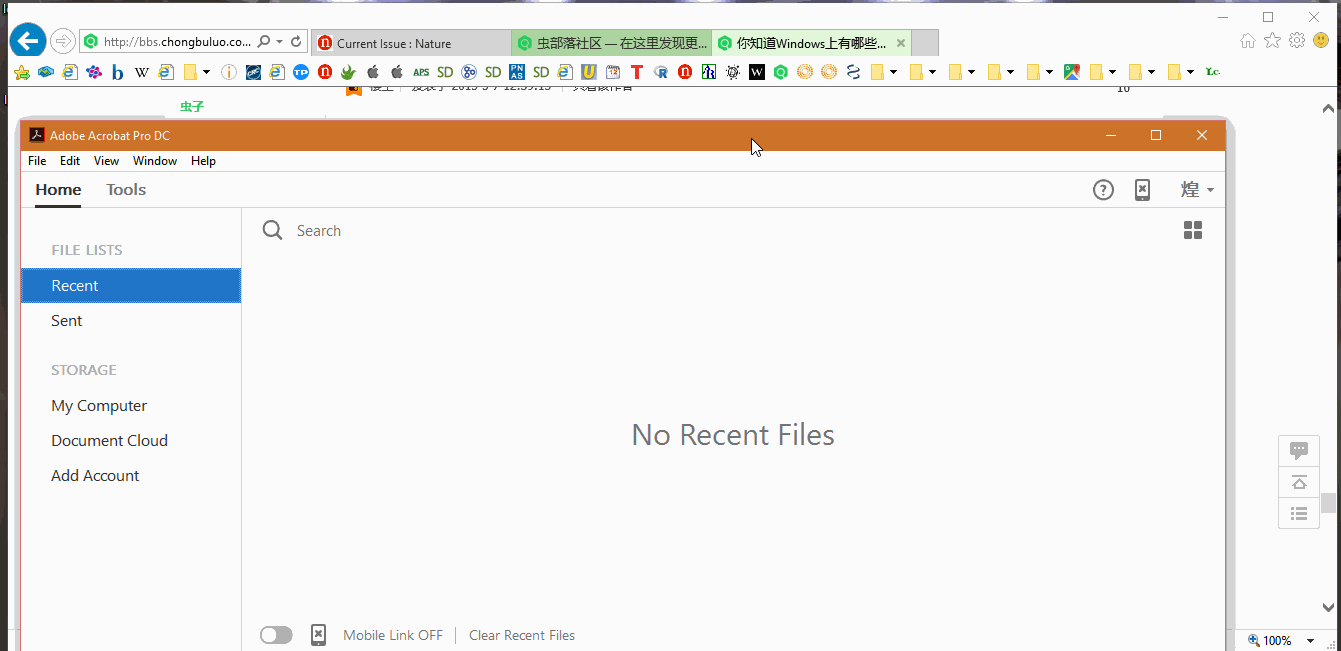1341x651 pixels.
Task: Open the browser Home icon
Action: [x=1248, y=41]
